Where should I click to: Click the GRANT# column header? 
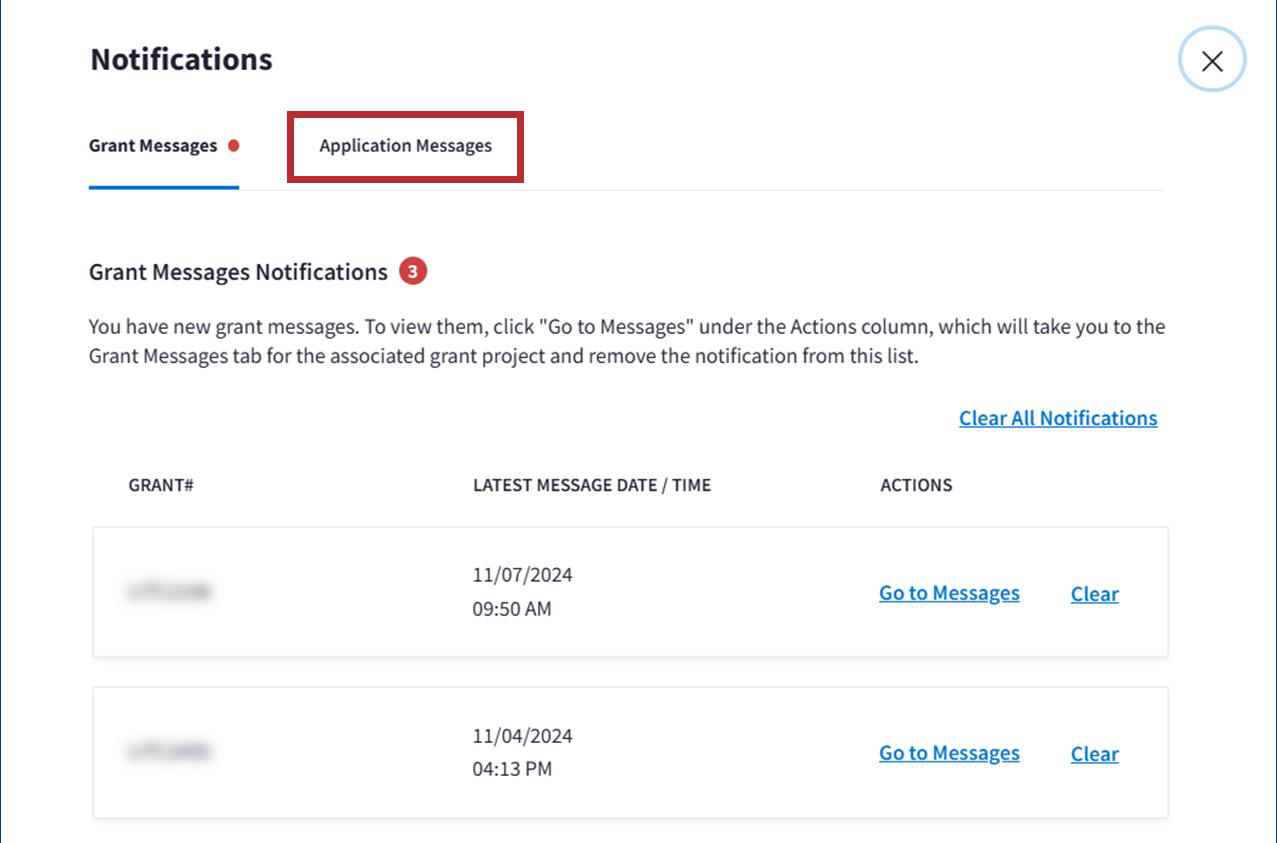[161, 485]
